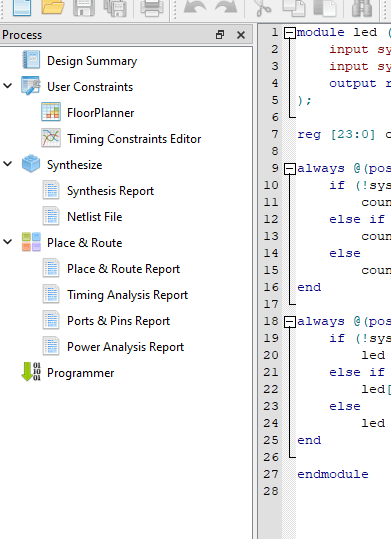Image resolution: width=391 pixels, height=539 pixels.
Task: Fold the always block at line 9
Action: tap(290, 169)
